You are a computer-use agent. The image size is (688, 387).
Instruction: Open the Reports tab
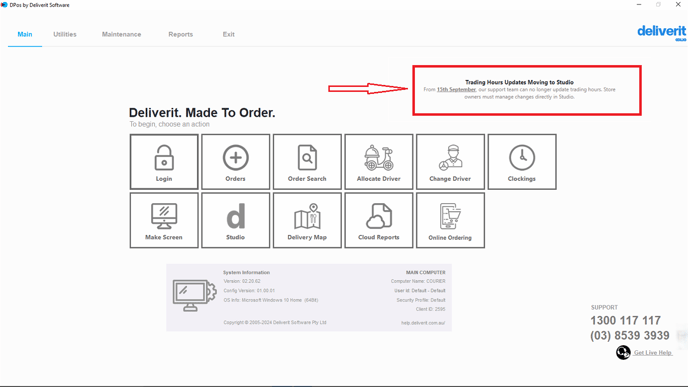click(181, 34)
